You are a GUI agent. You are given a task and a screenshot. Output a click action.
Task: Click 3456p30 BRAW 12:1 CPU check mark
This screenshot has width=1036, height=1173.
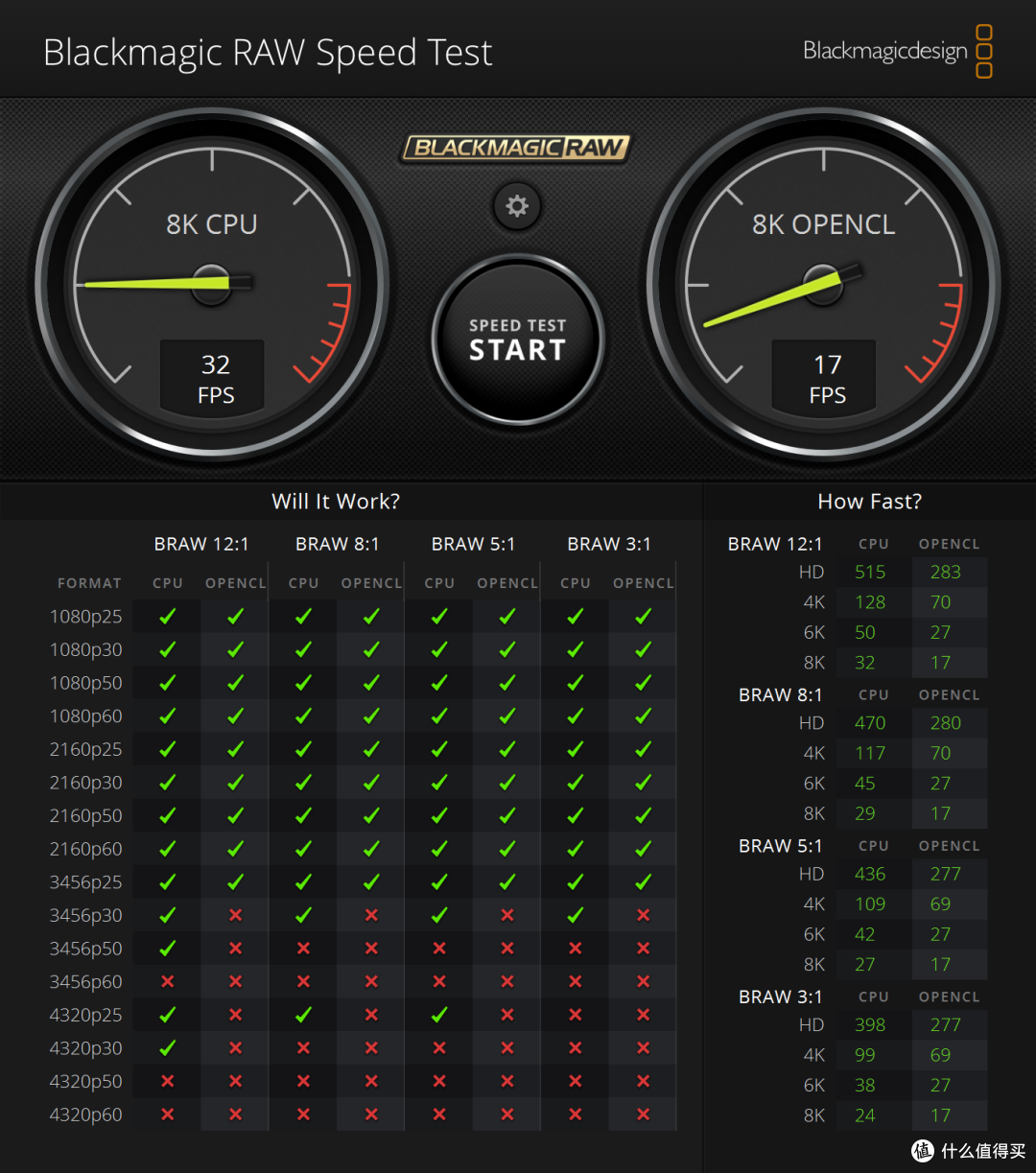(168, 915)
